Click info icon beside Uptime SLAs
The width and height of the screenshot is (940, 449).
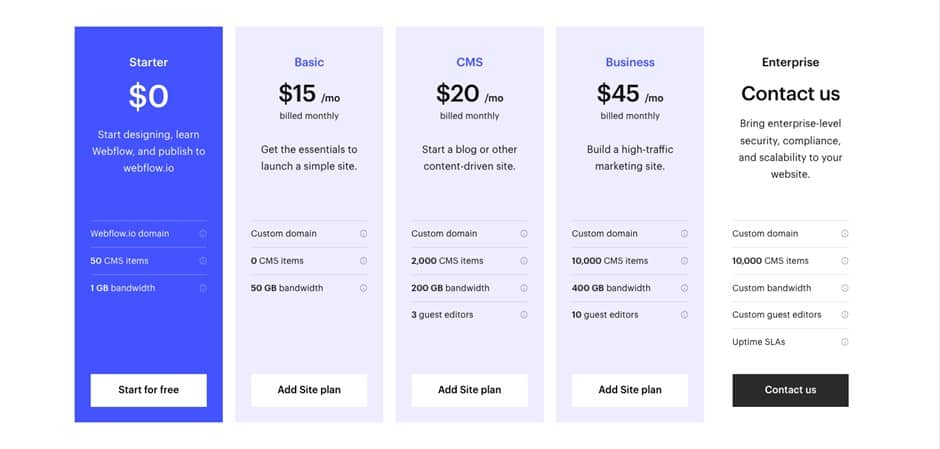[845, 342]
